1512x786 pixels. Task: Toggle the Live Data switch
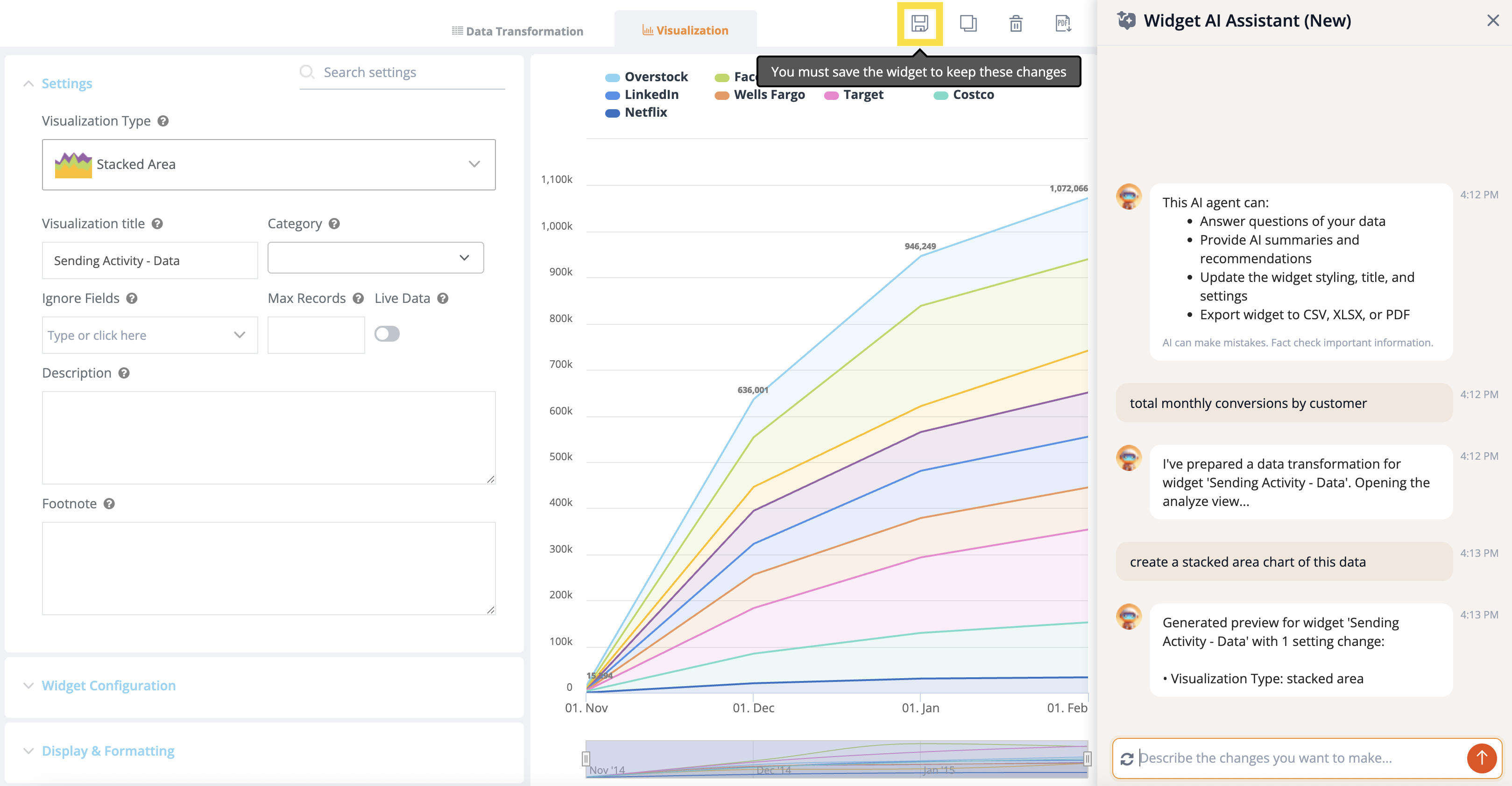tap(387, 334)
